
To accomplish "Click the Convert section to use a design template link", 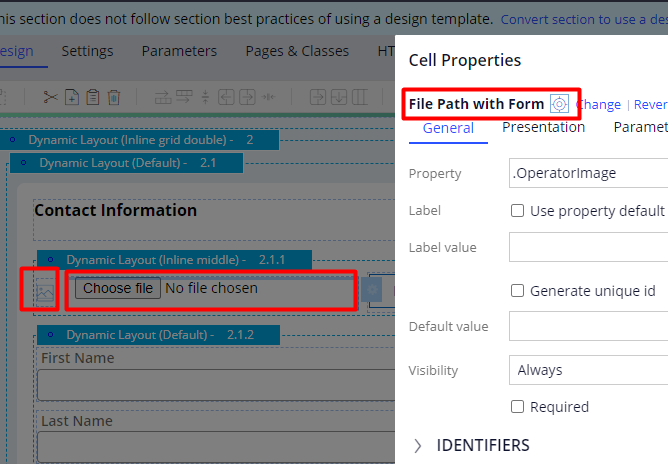I will [584, 20].
